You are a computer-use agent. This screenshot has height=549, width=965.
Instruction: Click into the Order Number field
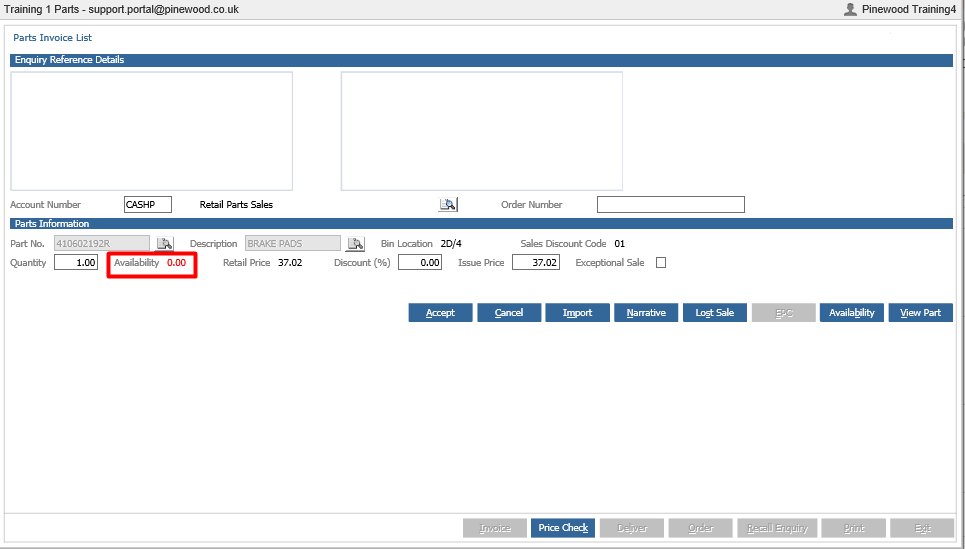pos(671,204)
